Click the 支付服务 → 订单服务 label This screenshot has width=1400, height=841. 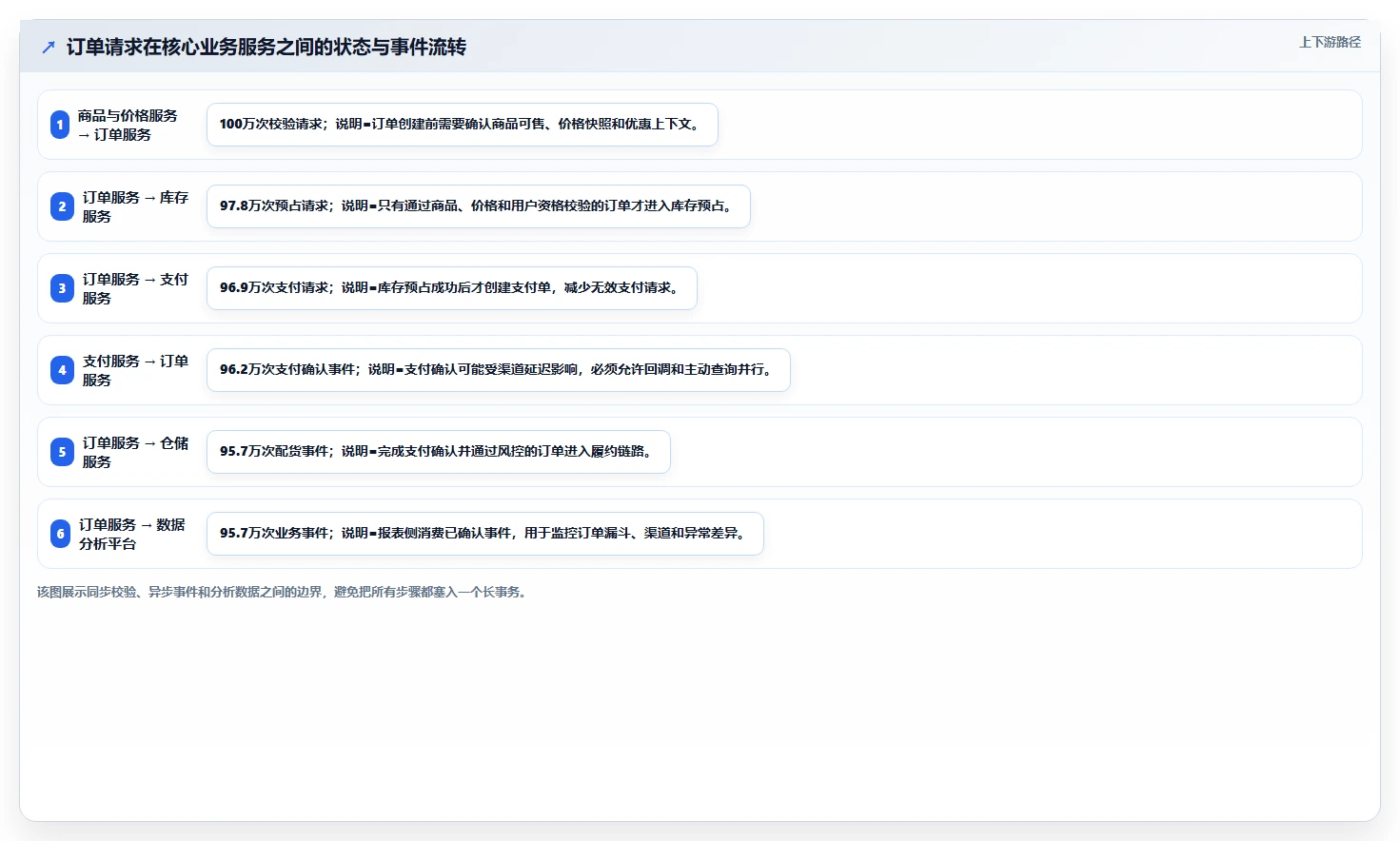coord(135,370)
